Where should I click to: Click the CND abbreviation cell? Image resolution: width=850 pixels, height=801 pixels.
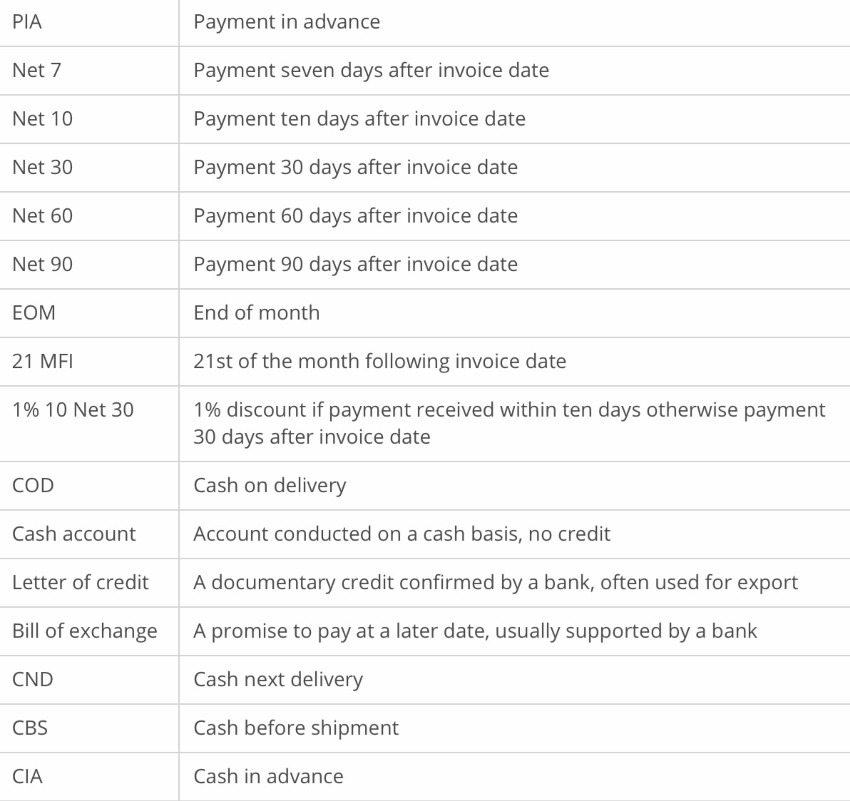33,680
